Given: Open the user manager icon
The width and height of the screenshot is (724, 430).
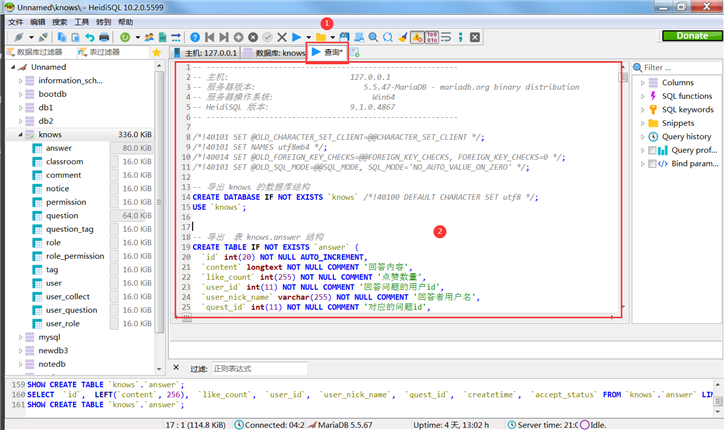Looking at the screenshot, I should coord(149,37).
